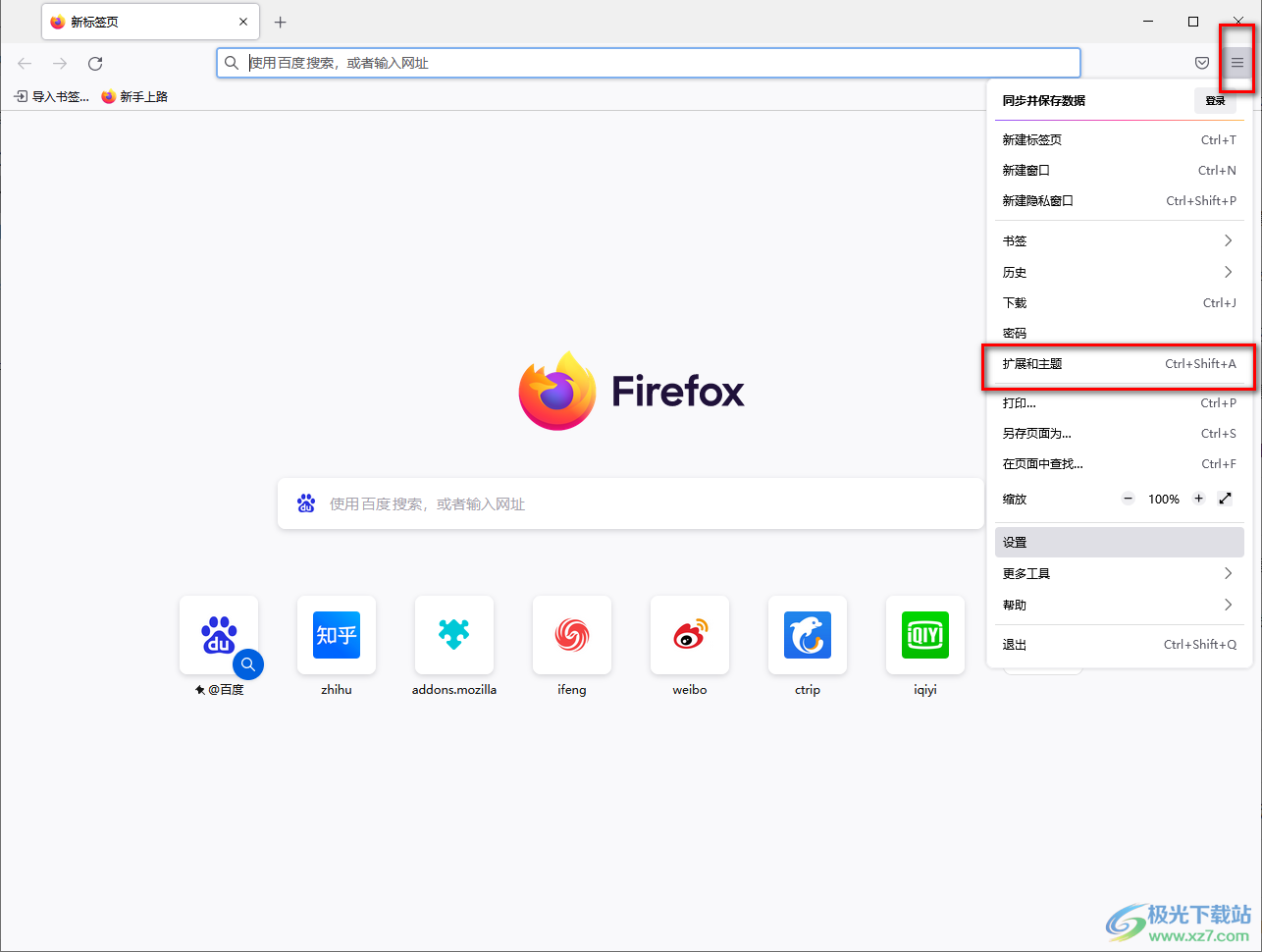Go forward with the forward arrow
This screenshot has height=952, width=1262.
coord(60,63)
